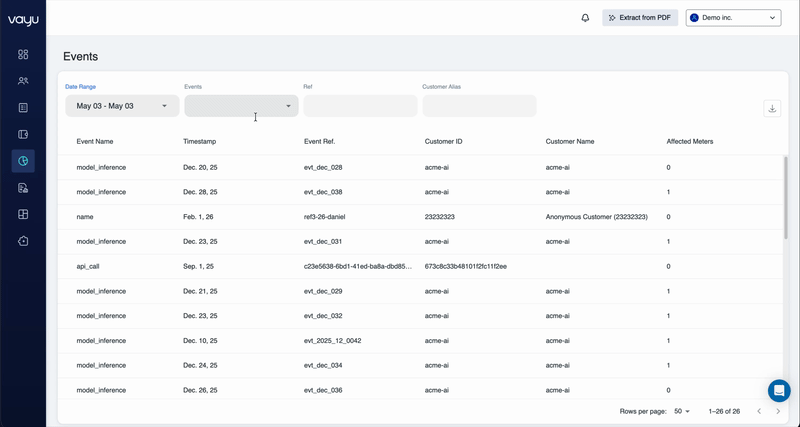800x427 pixels.
Task: Click customer ID 23232323
Action: pos(440,217)
